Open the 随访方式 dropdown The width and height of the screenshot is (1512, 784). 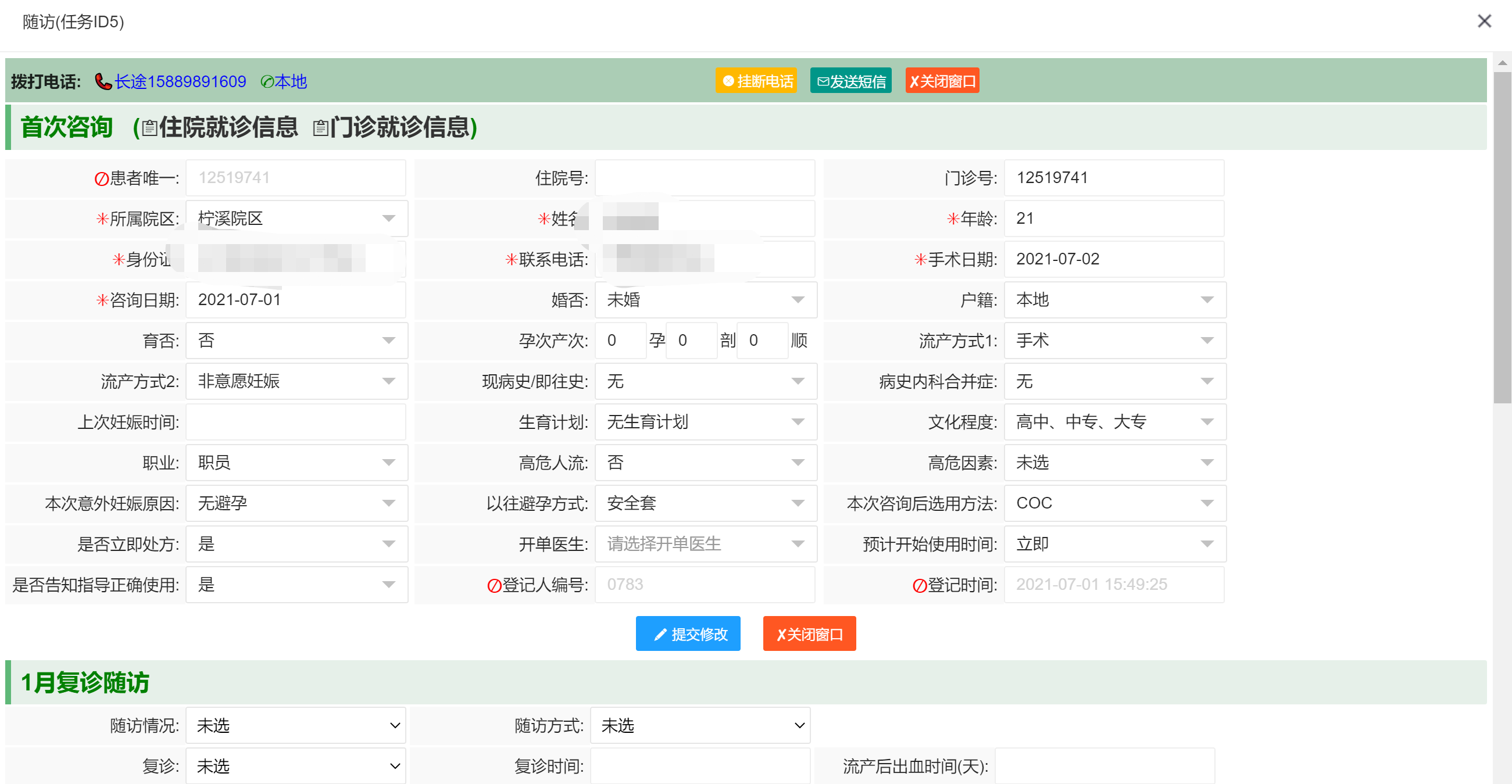[x=700, y=726]
